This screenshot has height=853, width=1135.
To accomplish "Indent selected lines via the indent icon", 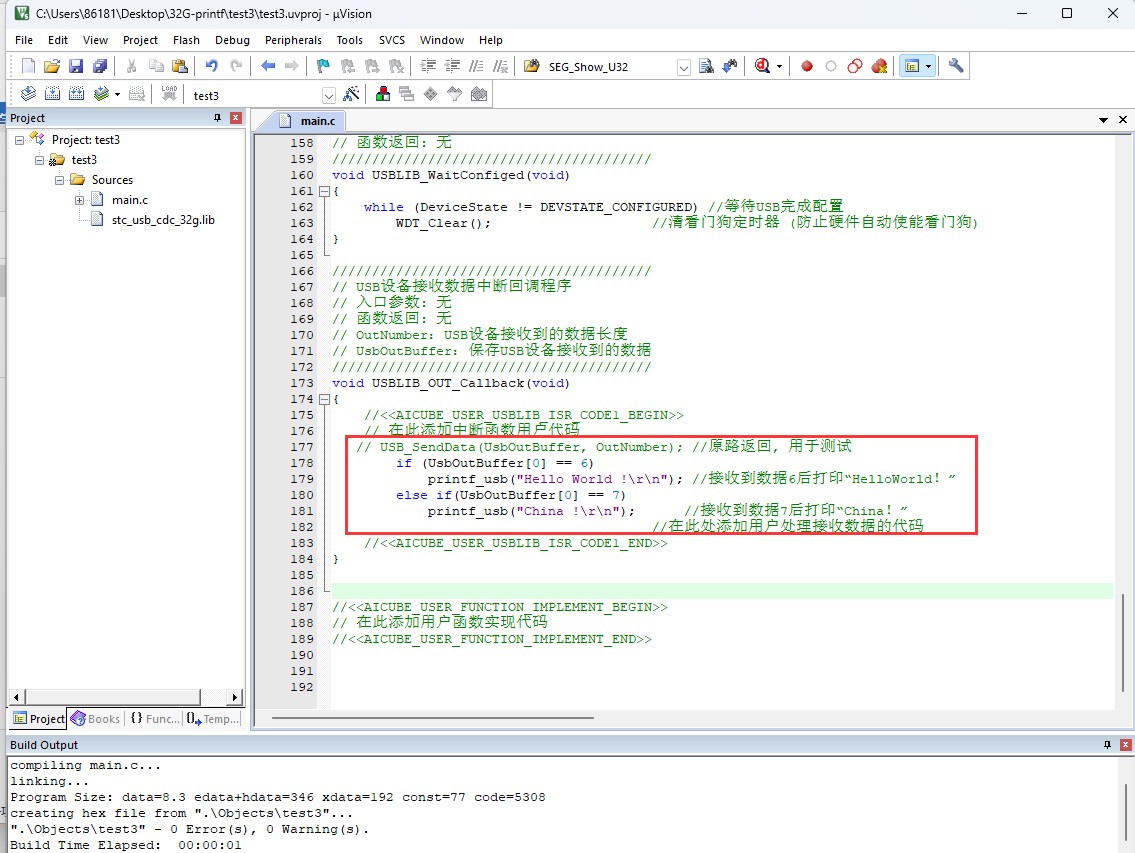I will [429, 67].
